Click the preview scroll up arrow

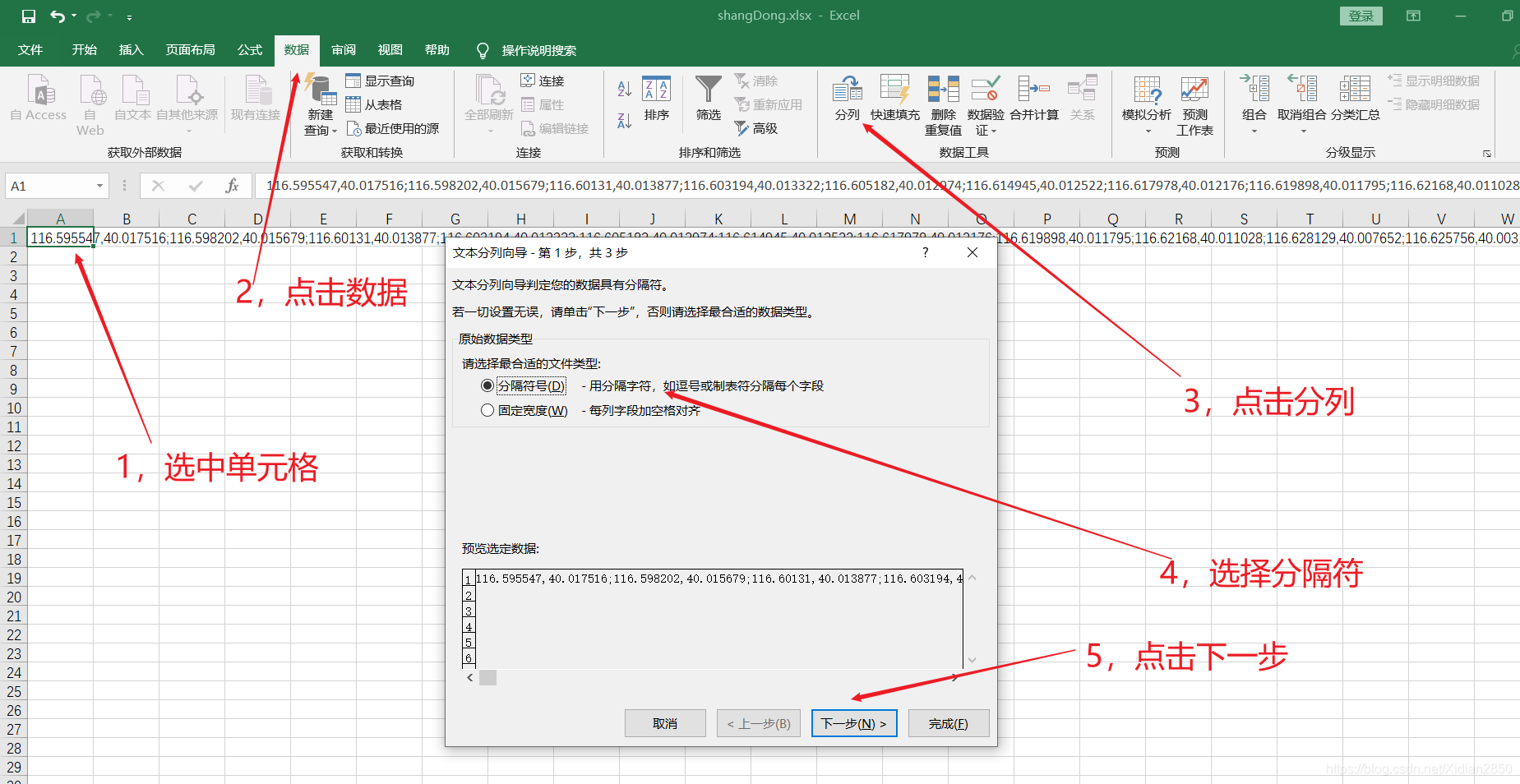click(973, 578)
